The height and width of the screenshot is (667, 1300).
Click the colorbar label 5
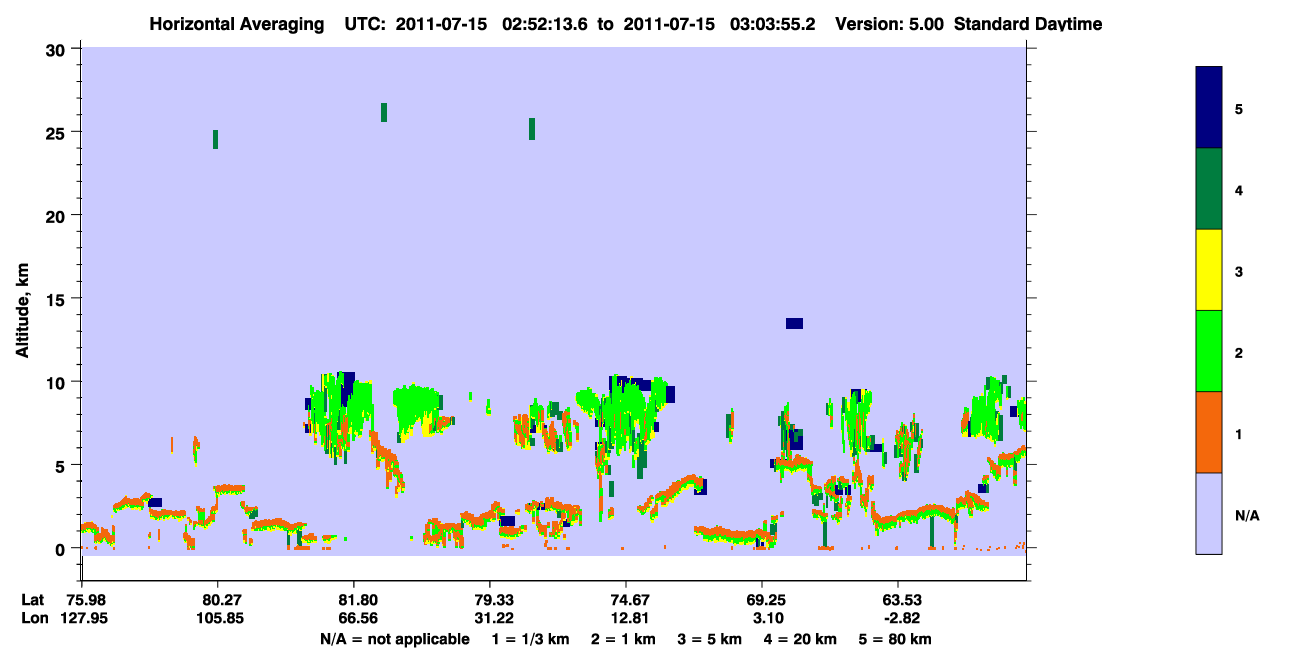click(x=1239, y=108)
